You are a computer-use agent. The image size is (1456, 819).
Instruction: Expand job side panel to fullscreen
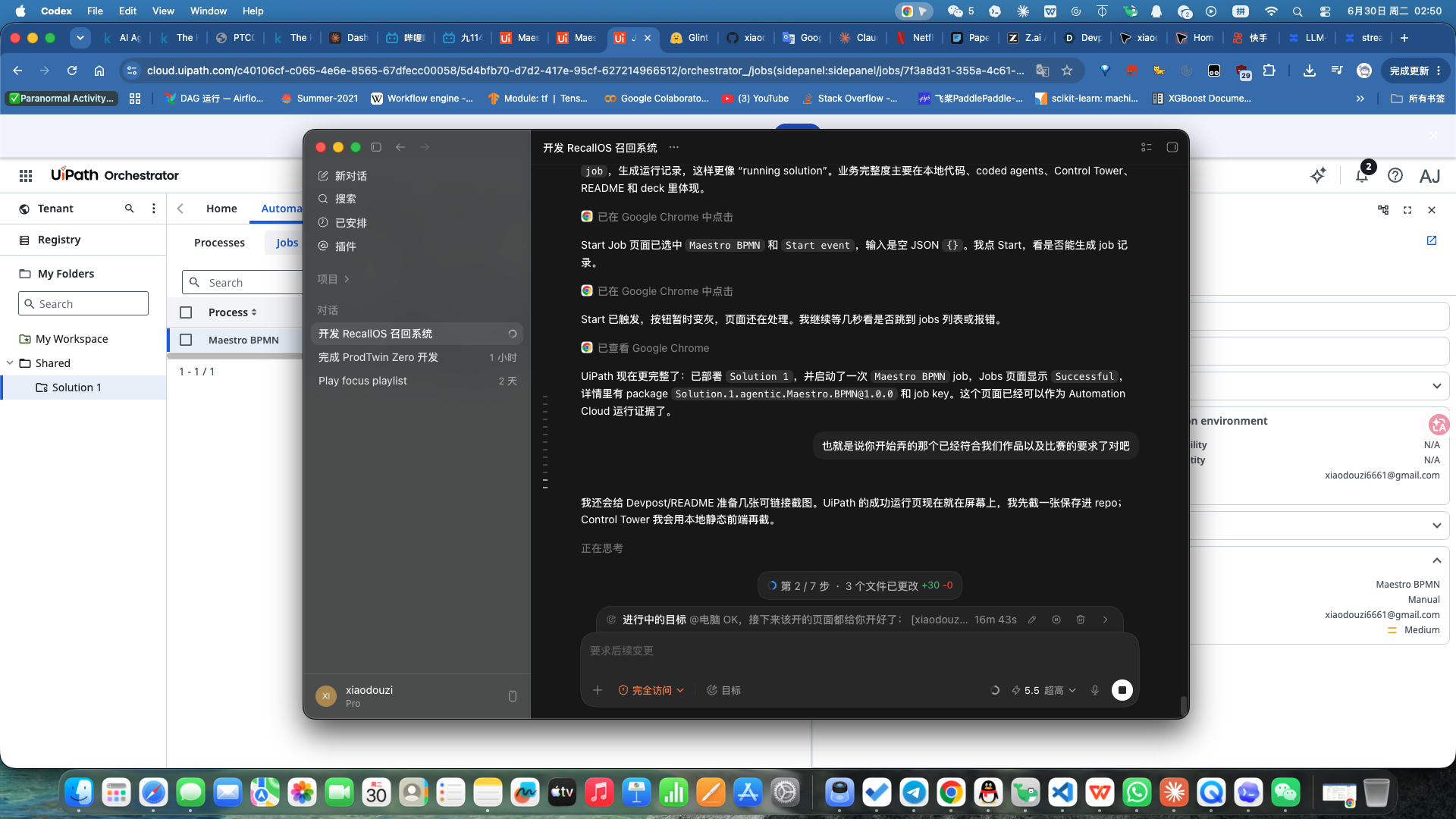[x=1407, y=210]
